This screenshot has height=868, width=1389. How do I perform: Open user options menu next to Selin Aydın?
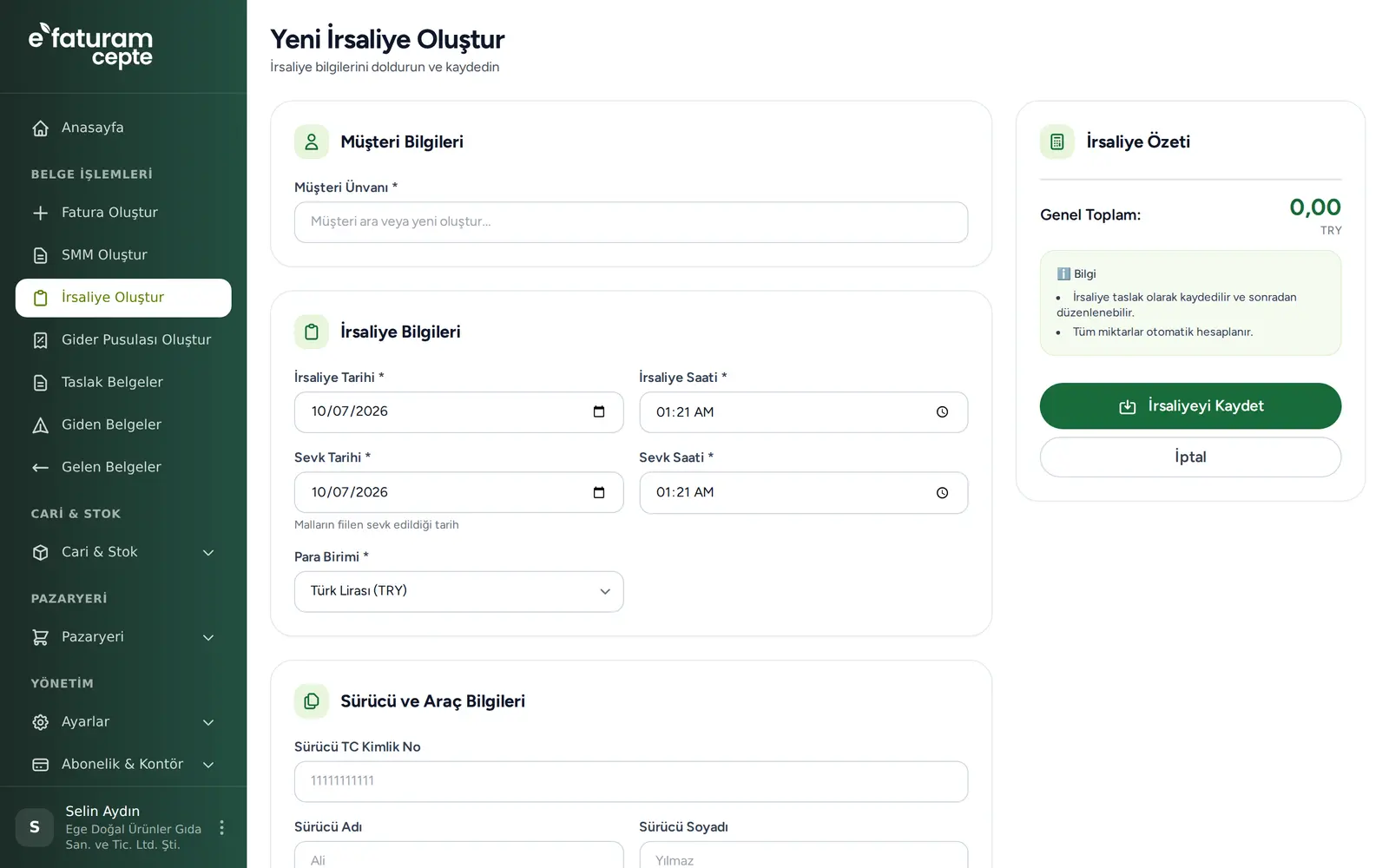click(221, 827)
